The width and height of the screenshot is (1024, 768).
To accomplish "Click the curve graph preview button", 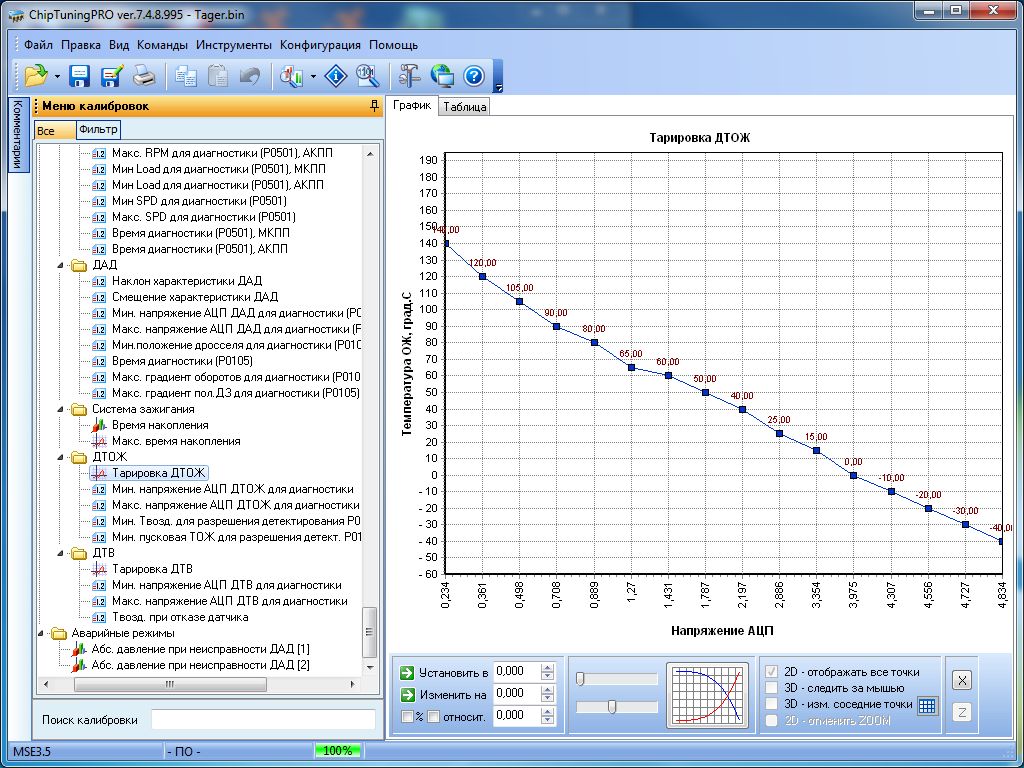I will tap(708, 693).
